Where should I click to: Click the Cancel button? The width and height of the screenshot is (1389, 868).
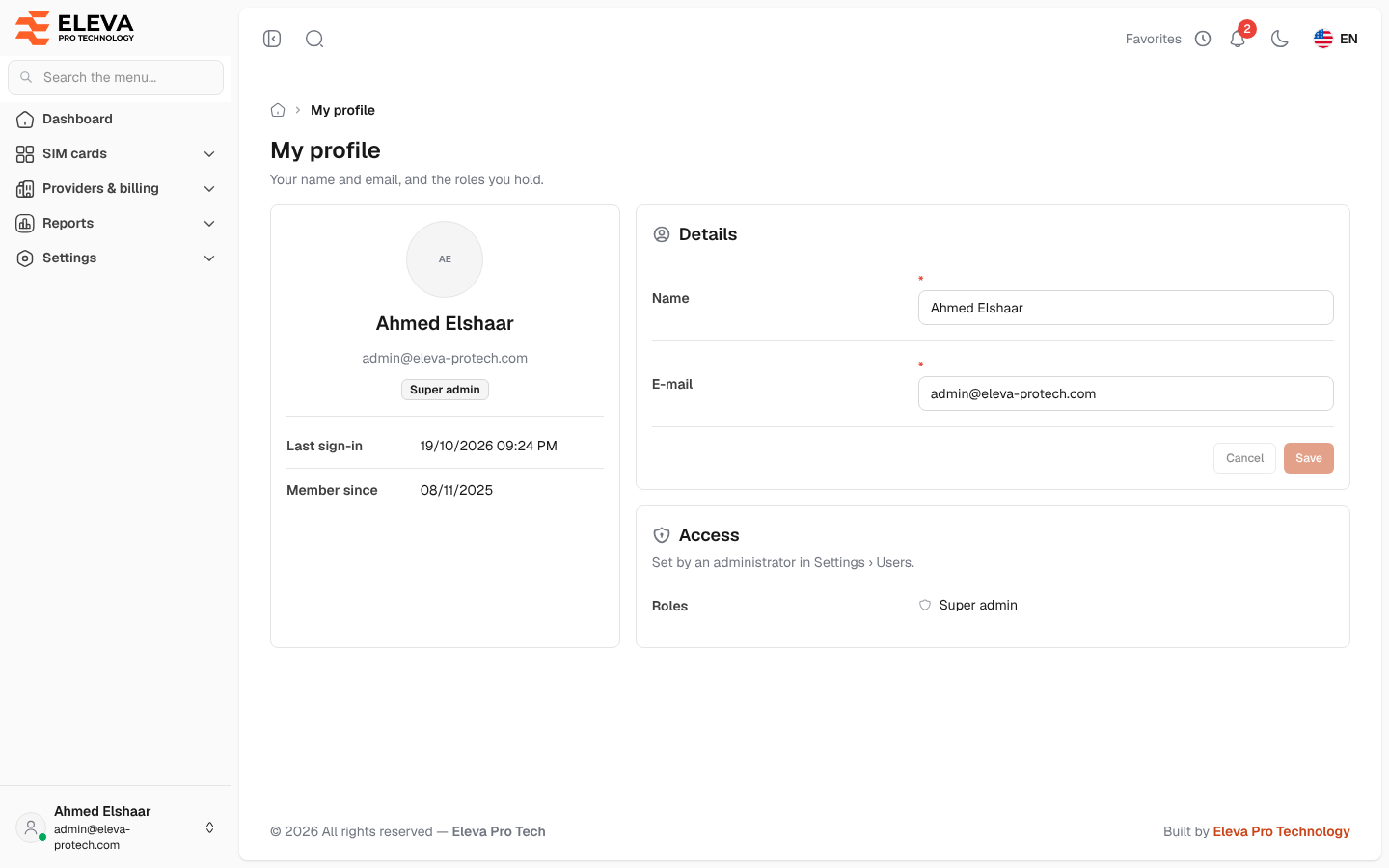point(1244,458)
